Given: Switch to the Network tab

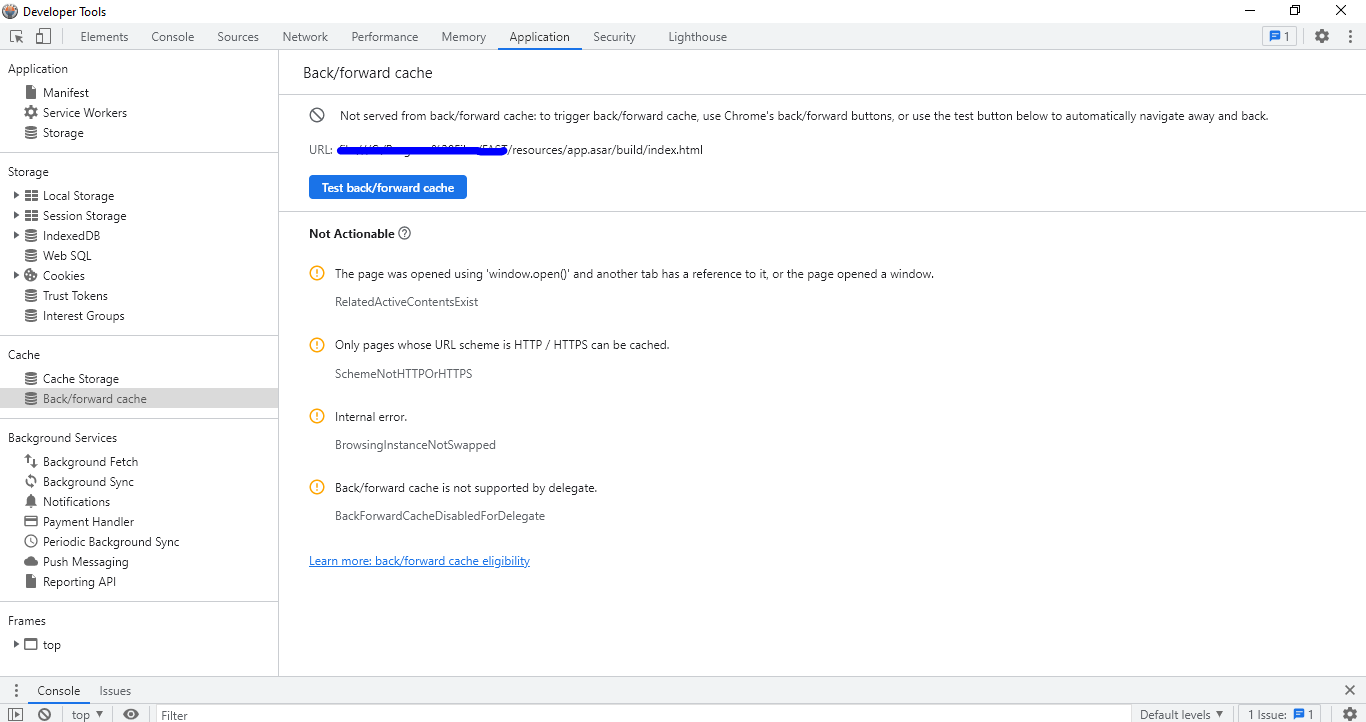Looking at the screenshot, I should (304, 36).
